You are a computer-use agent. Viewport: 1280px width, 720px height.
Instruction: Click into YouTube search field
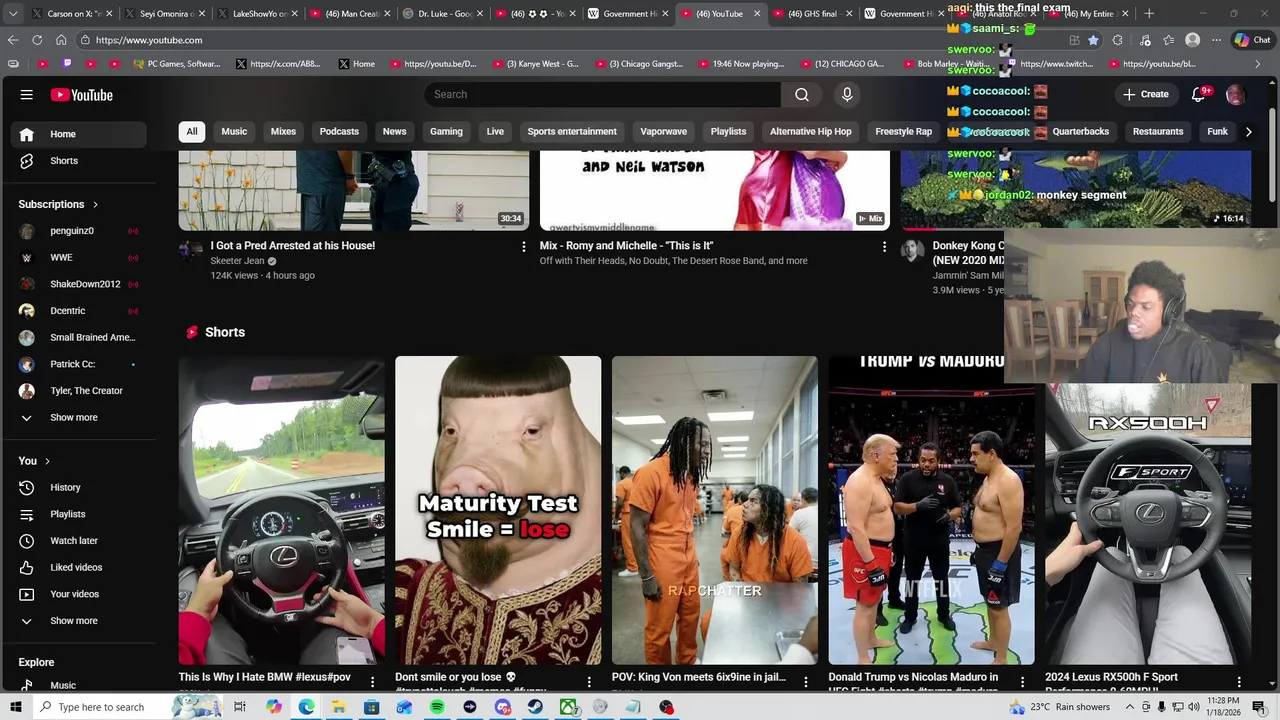602,94
